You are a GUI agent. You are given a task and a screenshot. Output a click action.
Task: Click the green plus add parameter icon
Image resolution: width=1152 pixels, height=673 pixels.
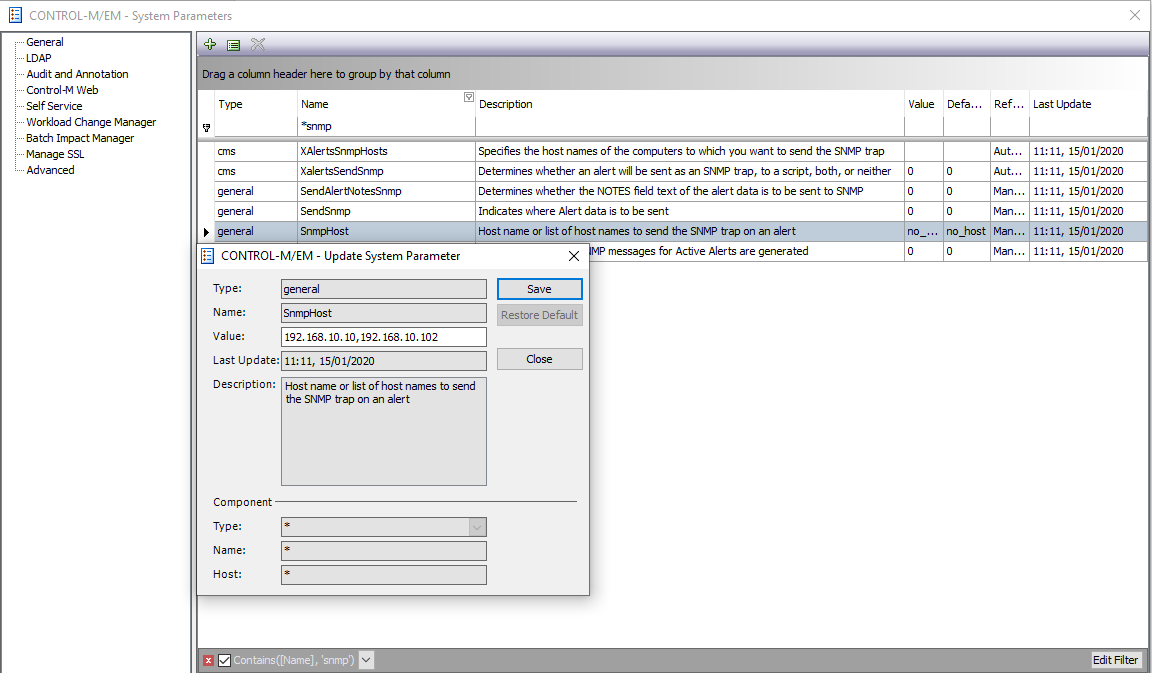210,44
